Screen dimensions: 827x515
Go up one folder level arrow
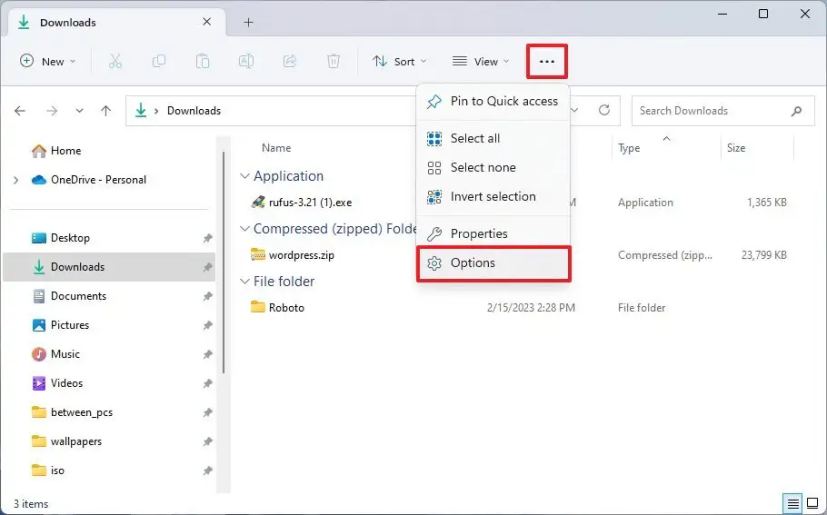click(106, 111)
